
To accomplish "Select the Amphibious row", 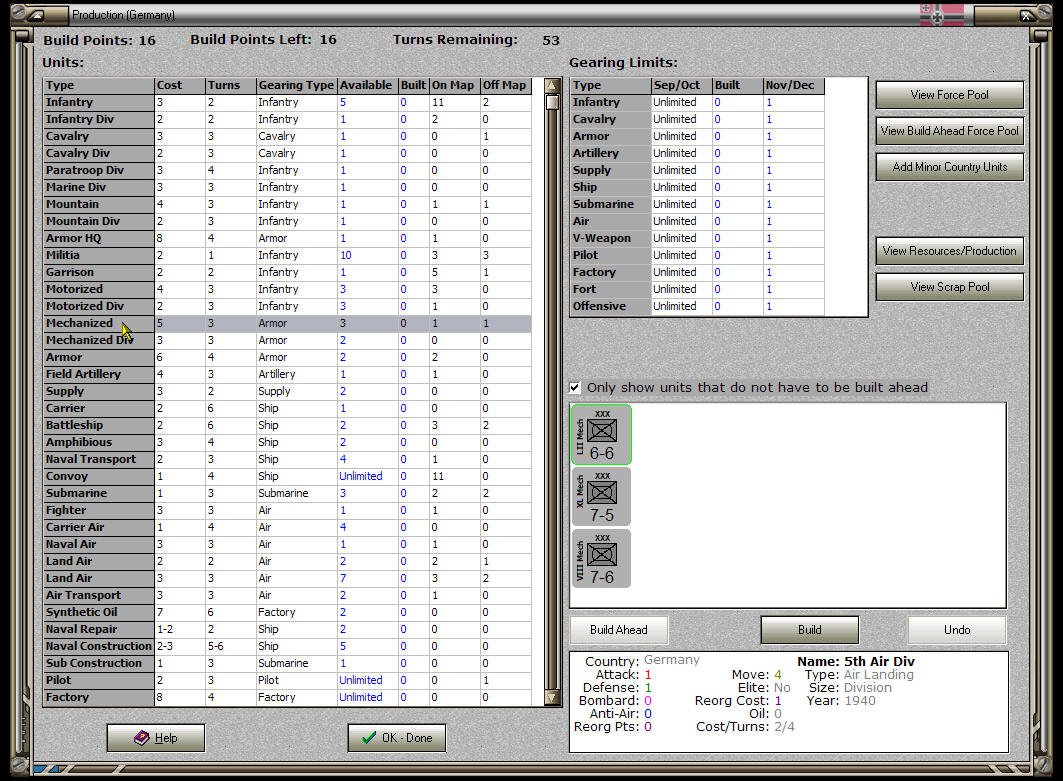I will [x=287, y=442].
